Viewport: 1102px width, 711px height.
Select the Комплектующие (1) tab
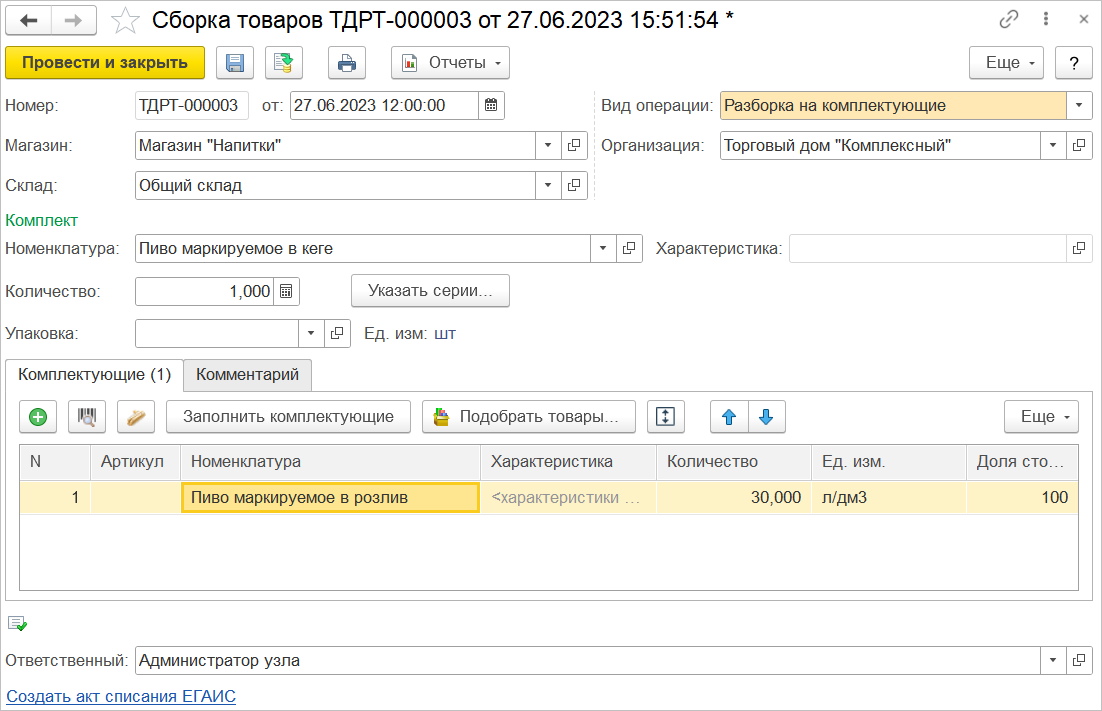95,375
